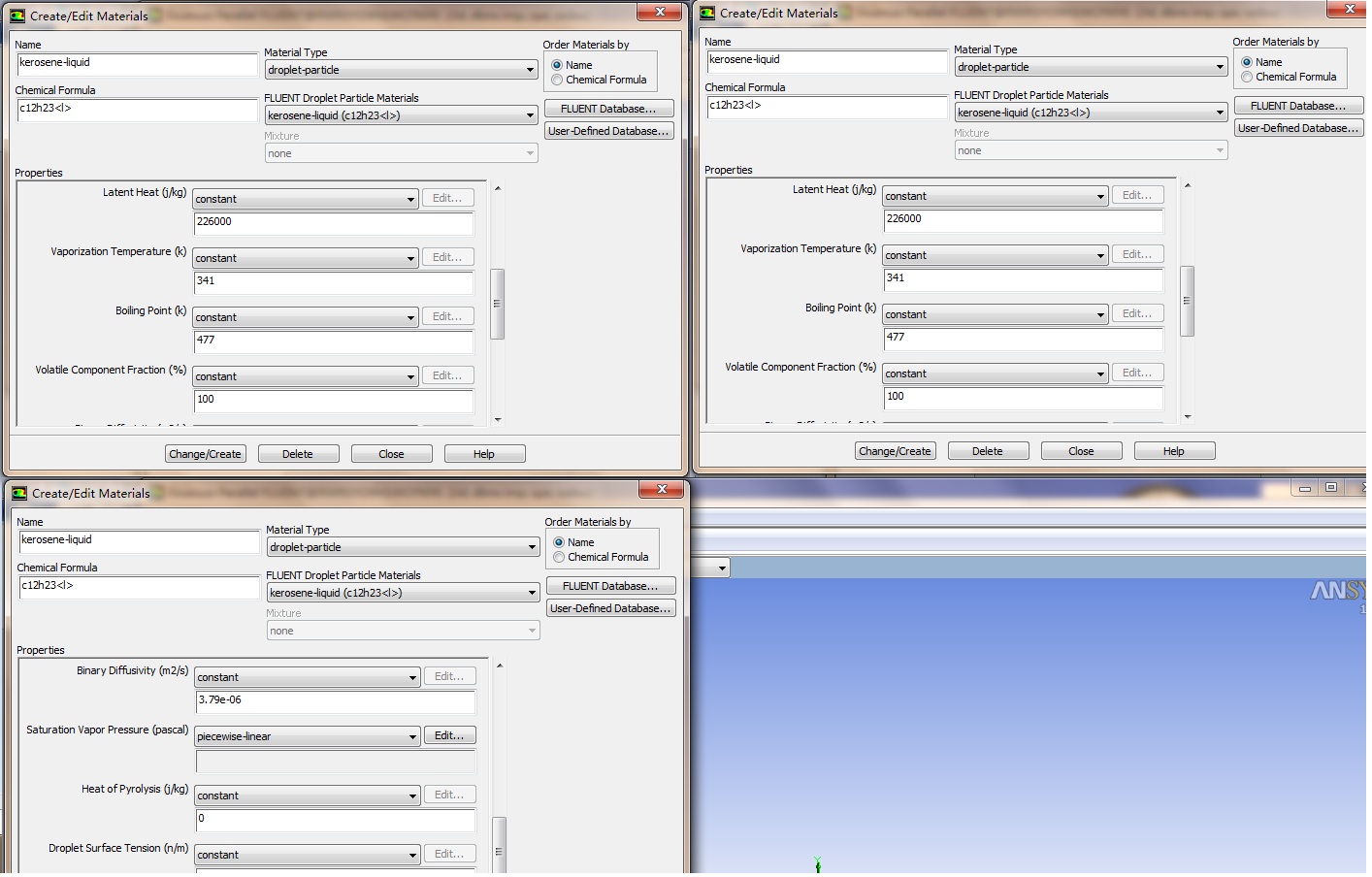Select the Chemical Formula radio in the top-right dialog
The width and height of the screenshot is (1372, 877).
1247,78
